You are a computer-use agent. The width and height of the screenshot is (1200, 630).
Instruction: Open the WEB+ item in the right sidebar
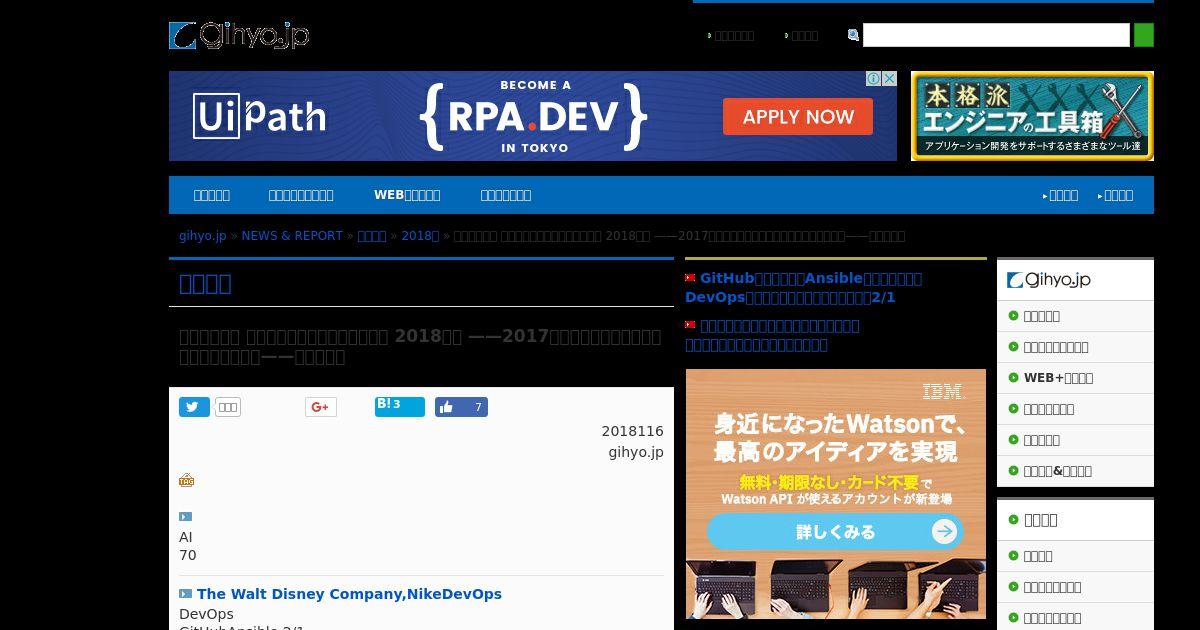click(x=1058, y=378)
